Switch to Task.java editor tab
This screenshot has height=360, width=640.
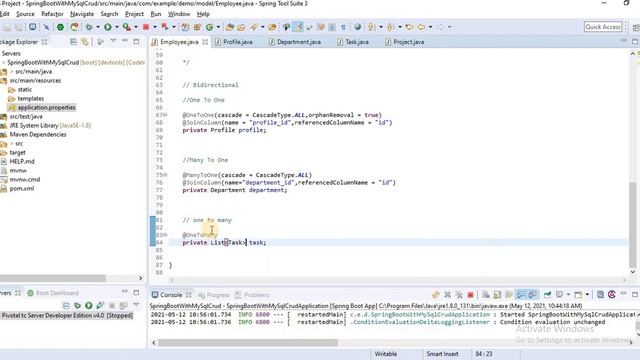coord(357,42)
